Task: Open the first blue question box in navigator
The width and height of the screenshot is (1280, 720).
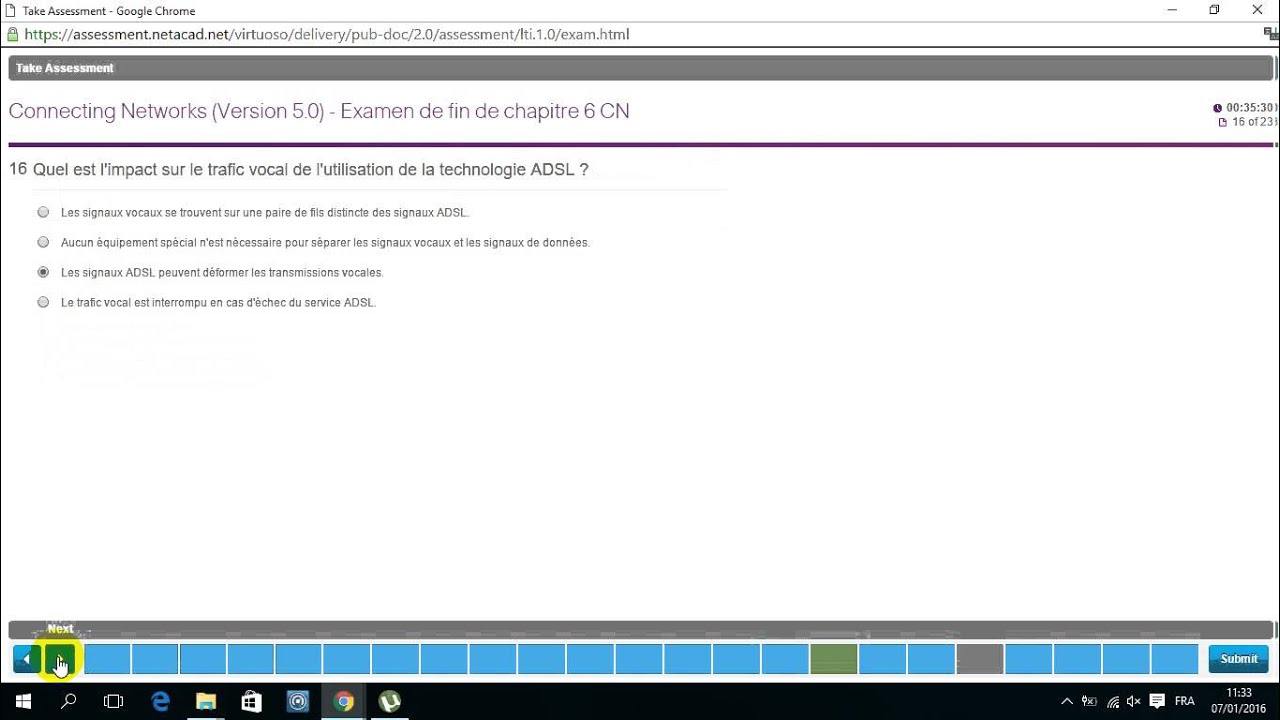Action: tap(107, 659)
